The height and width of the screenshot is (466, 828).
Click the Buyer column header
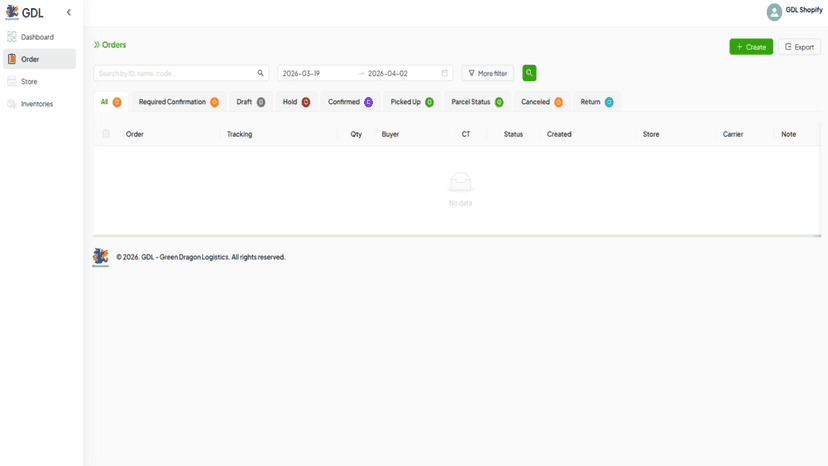tap(390, 134)
